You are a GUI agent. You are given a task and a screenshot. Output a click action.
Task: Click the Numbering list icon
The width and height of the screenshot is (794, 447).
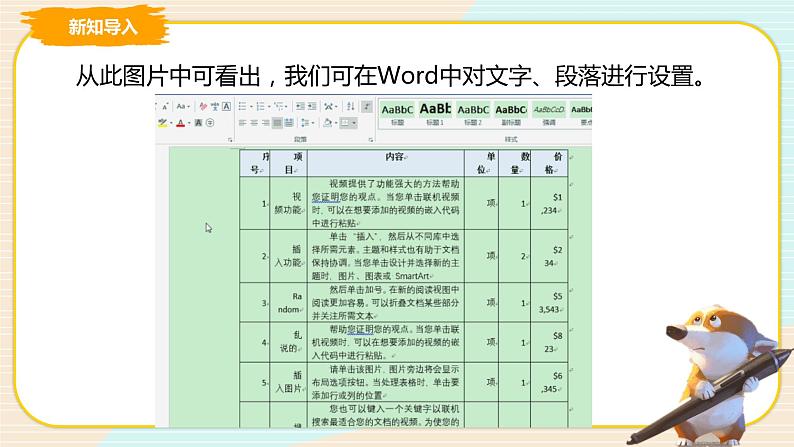260,106
